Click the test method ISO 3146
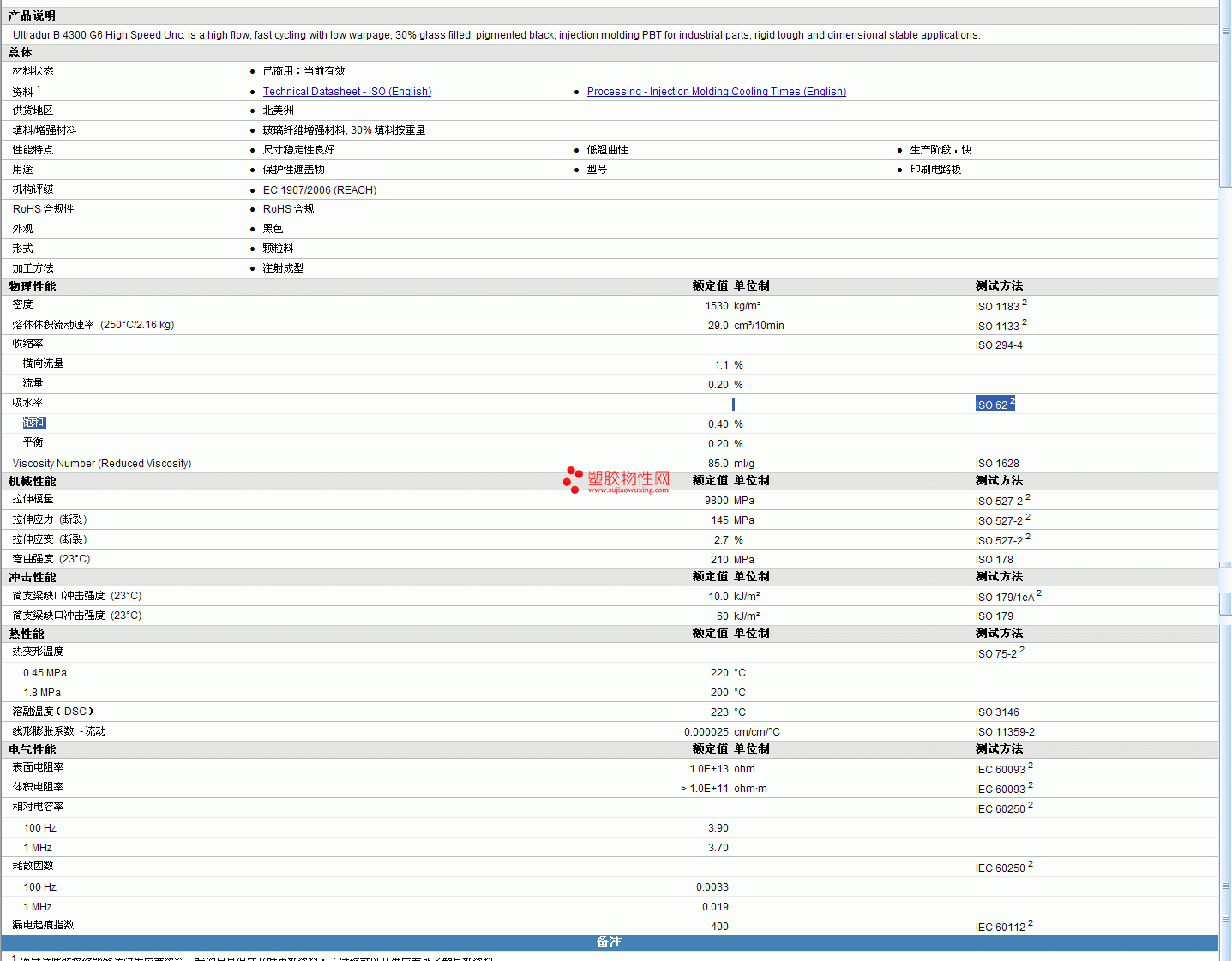Image resolution: width=1232 pixels, height=961 pixels. [998, 712]
